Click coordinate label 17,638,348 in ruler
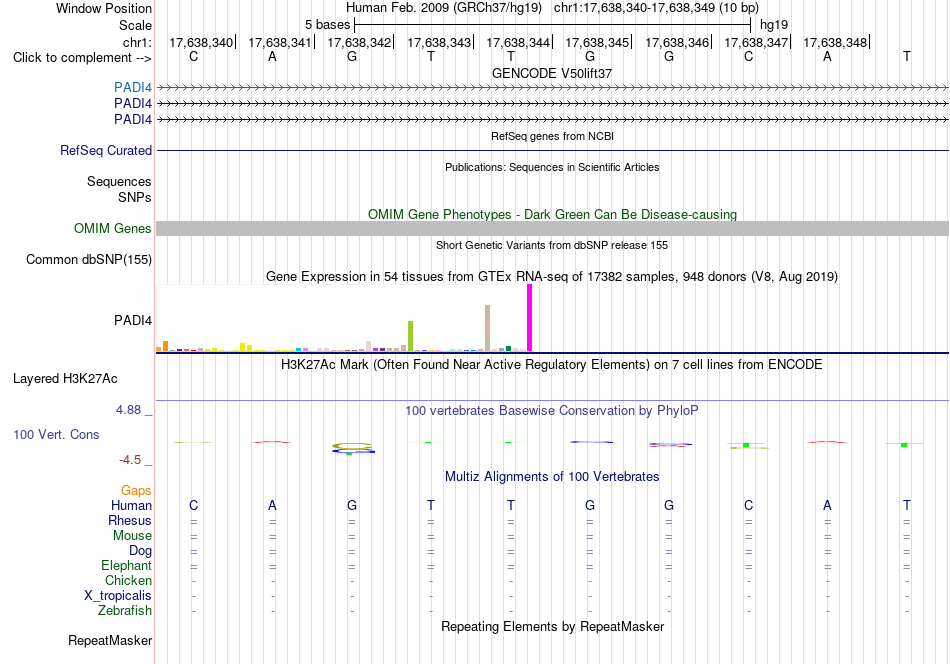Viewport: 950px width, 664px height. coord(835,42)
